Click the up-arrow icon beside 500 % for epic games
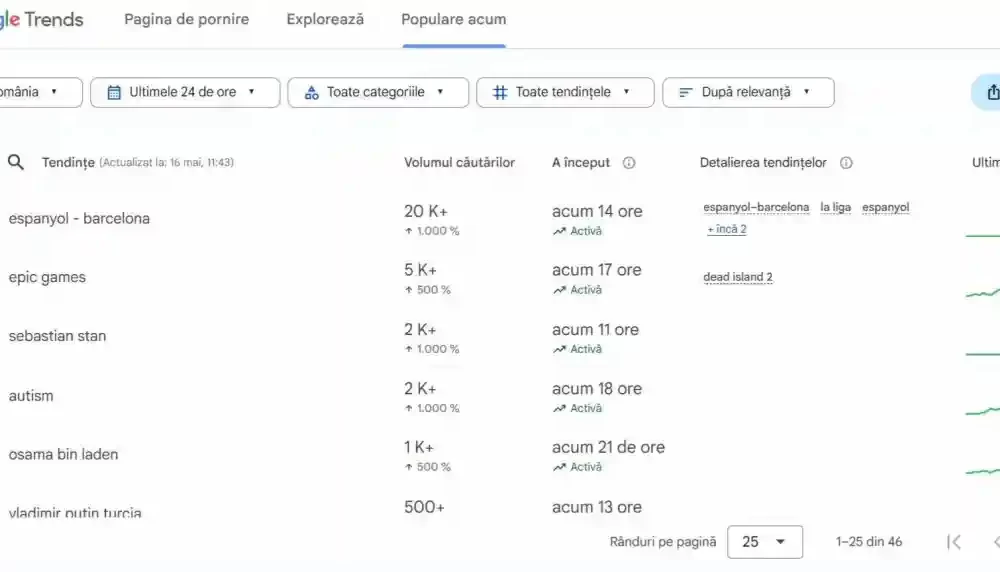The width and height of the screenshot is (1000, 572). (x=409, y=290)
